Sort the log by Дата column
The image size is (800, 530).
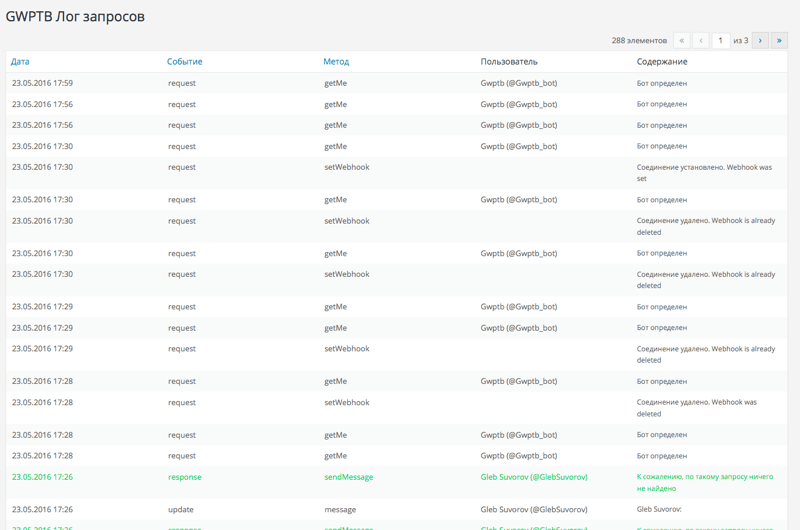pyautogui.click(x=20, y=62)
